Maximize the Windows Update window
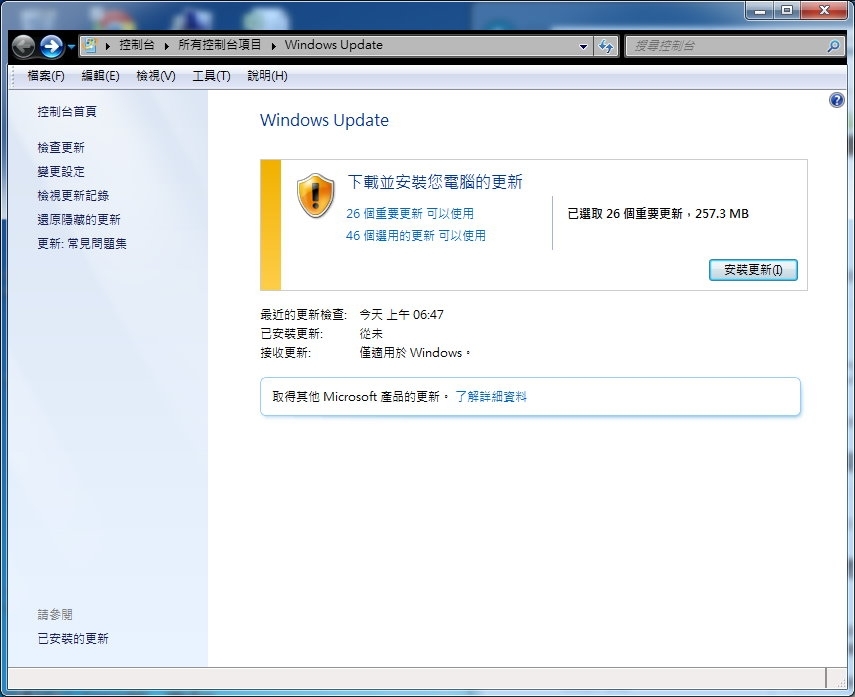The image size is (855, 697). point(786,10)
